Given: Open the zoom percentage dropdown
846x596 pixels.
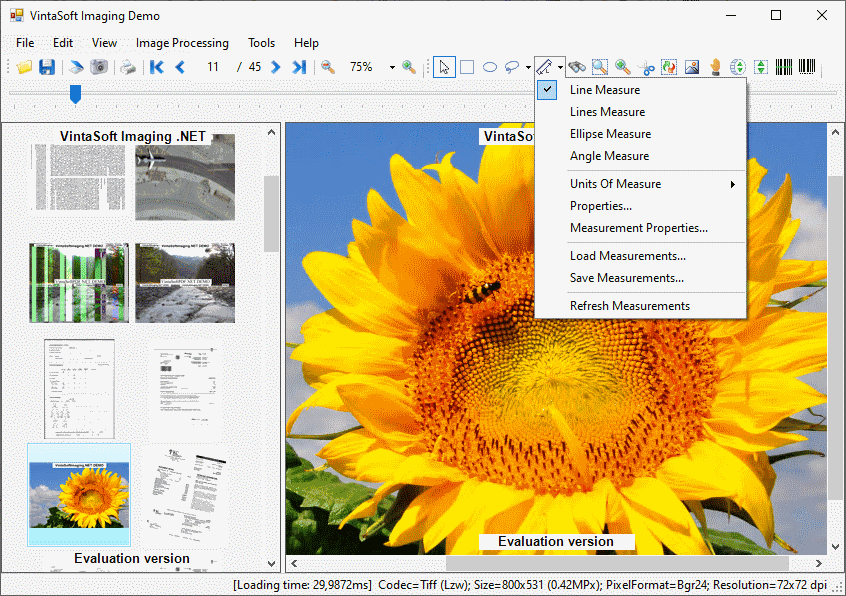Looking at the screenshot, I should [390, 67].
